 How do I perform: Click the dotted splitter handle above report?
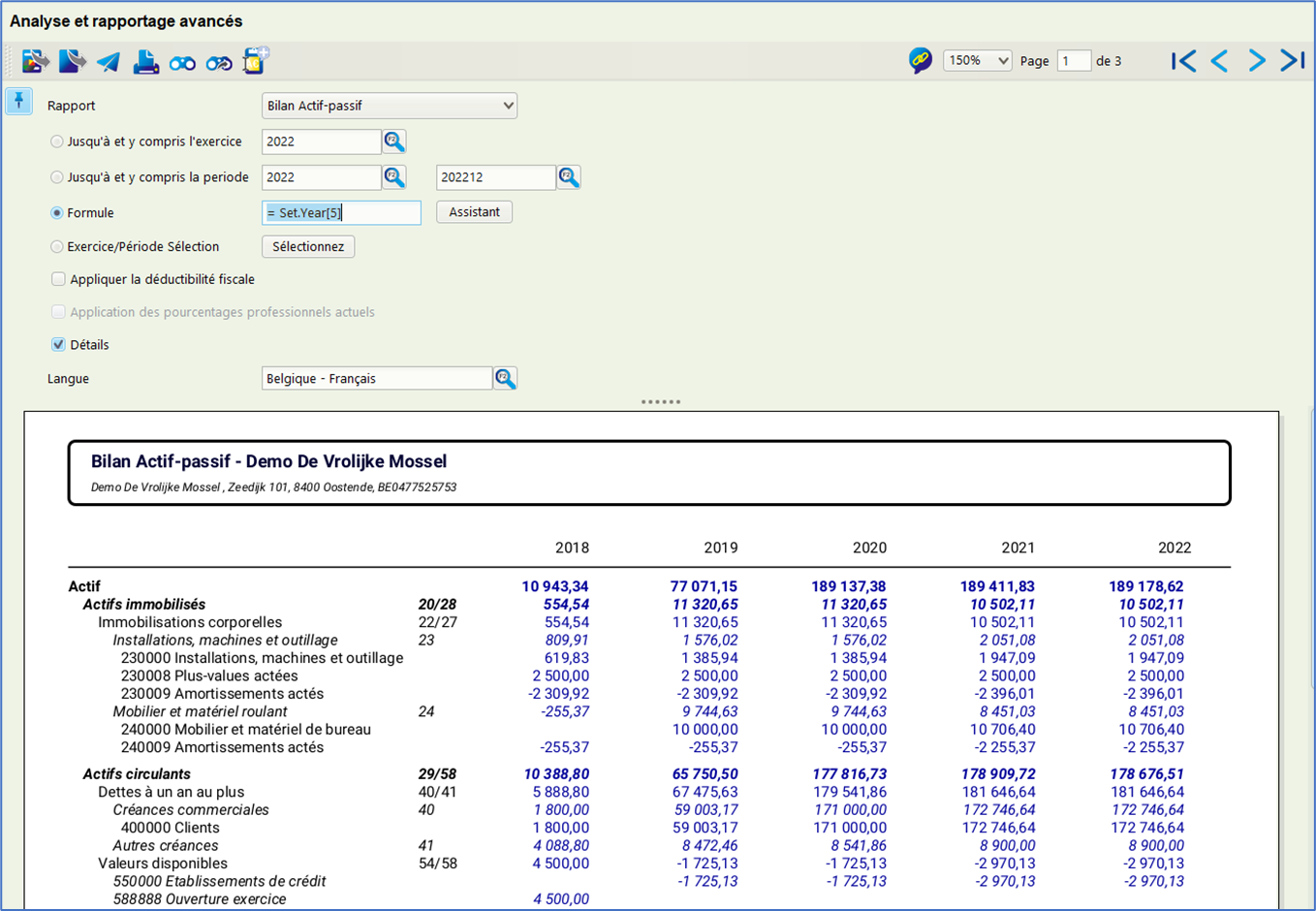point(661,401)
